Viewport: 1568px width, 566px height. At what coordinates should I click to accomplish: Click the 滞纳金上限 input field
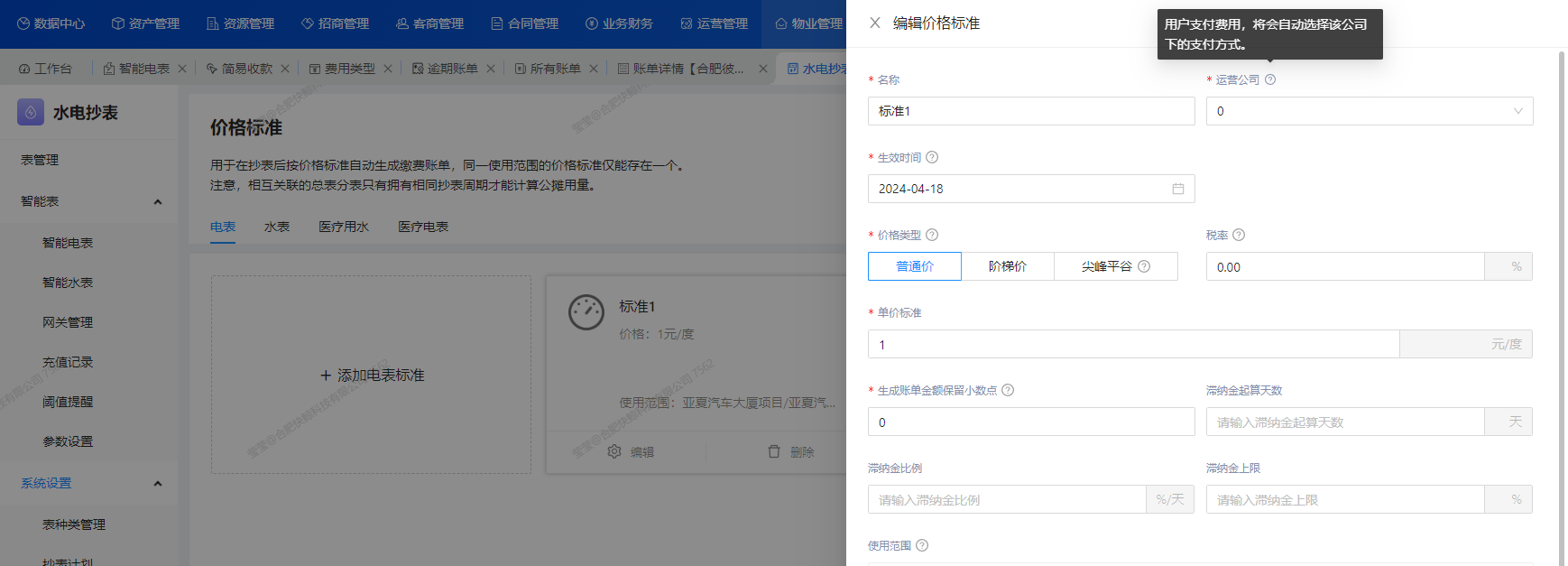click(1345, 499)
